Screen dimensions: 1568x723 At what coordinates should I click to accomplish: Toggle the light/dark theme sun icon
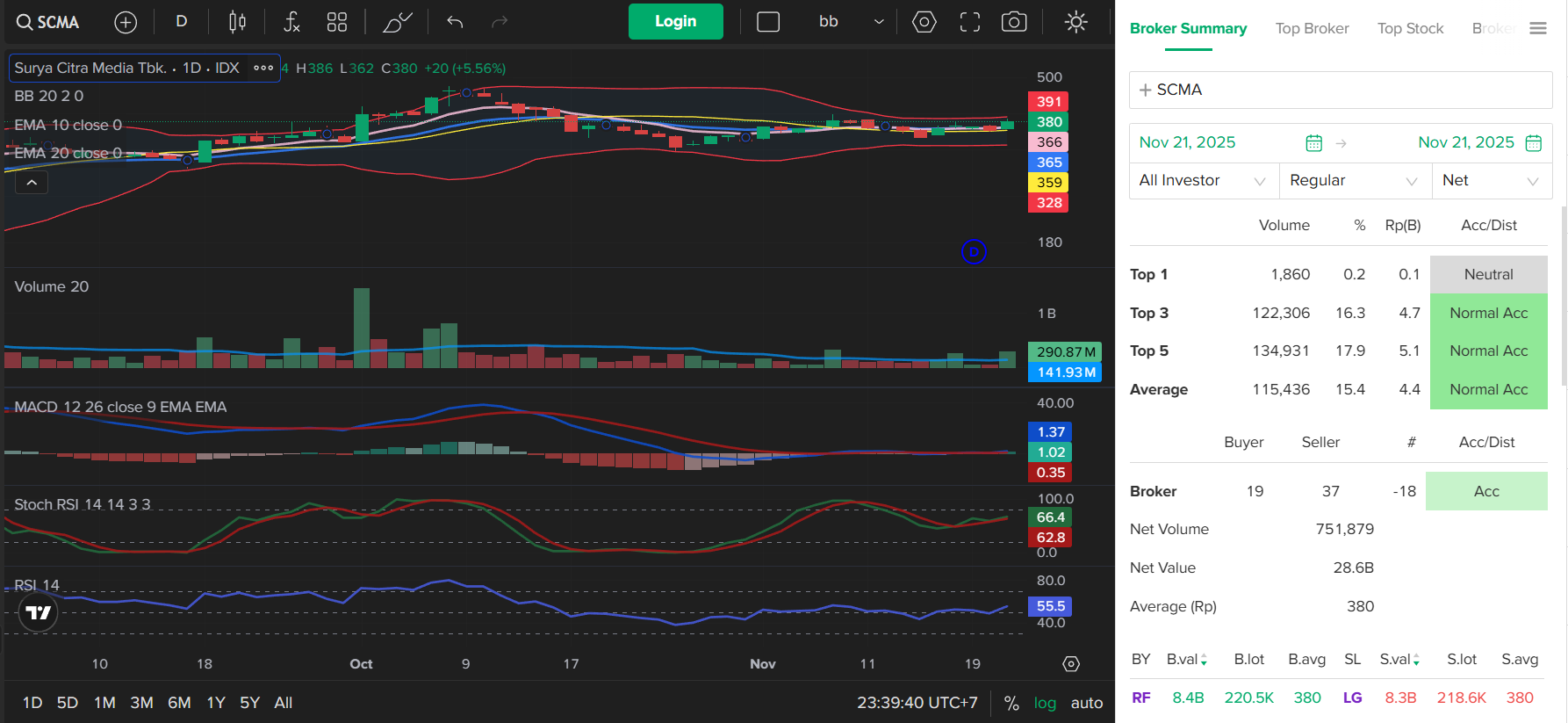coord(1075,22)
